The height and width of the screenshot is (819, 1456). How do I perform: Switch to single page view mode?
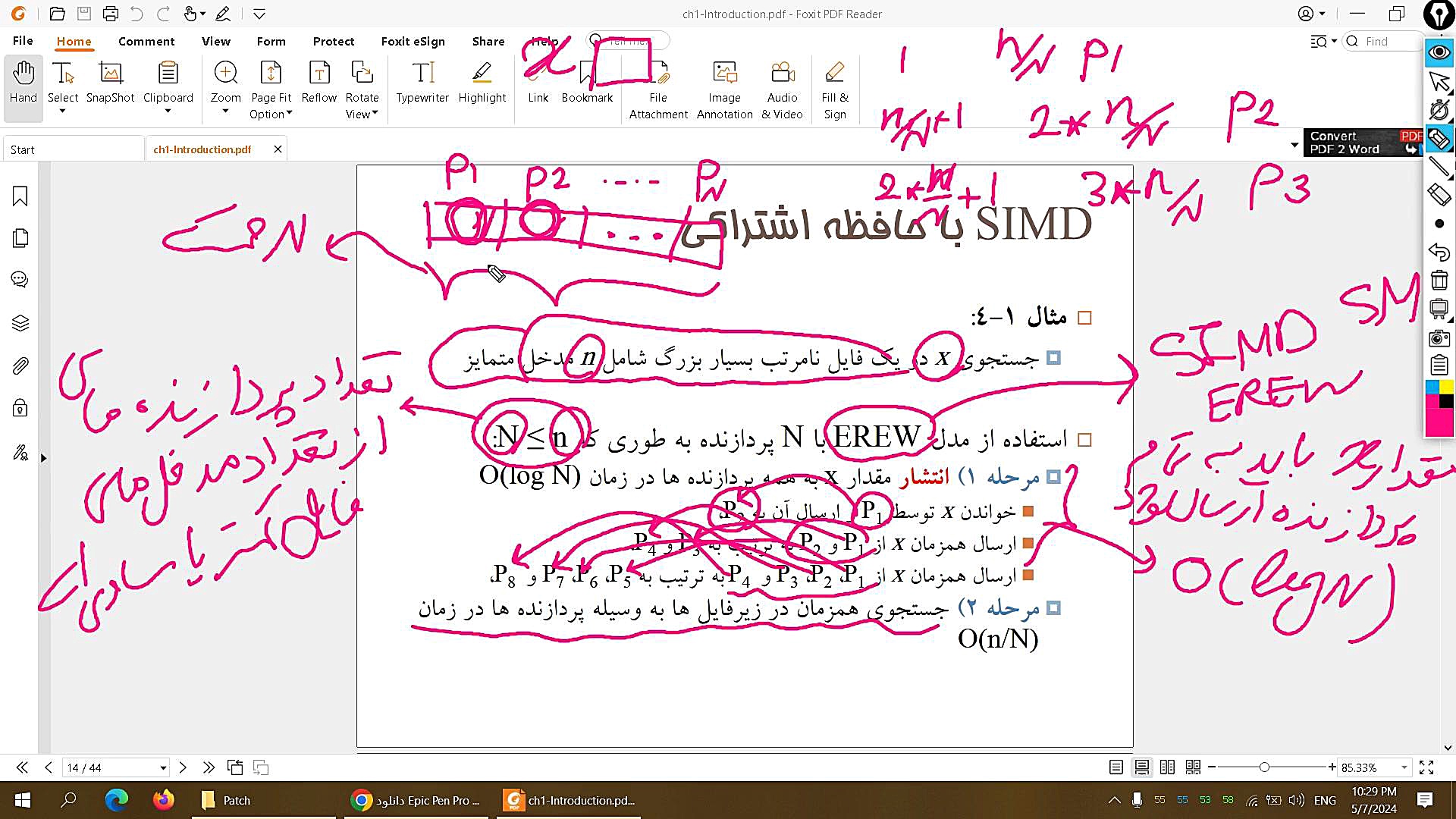tap(1116, 767)
